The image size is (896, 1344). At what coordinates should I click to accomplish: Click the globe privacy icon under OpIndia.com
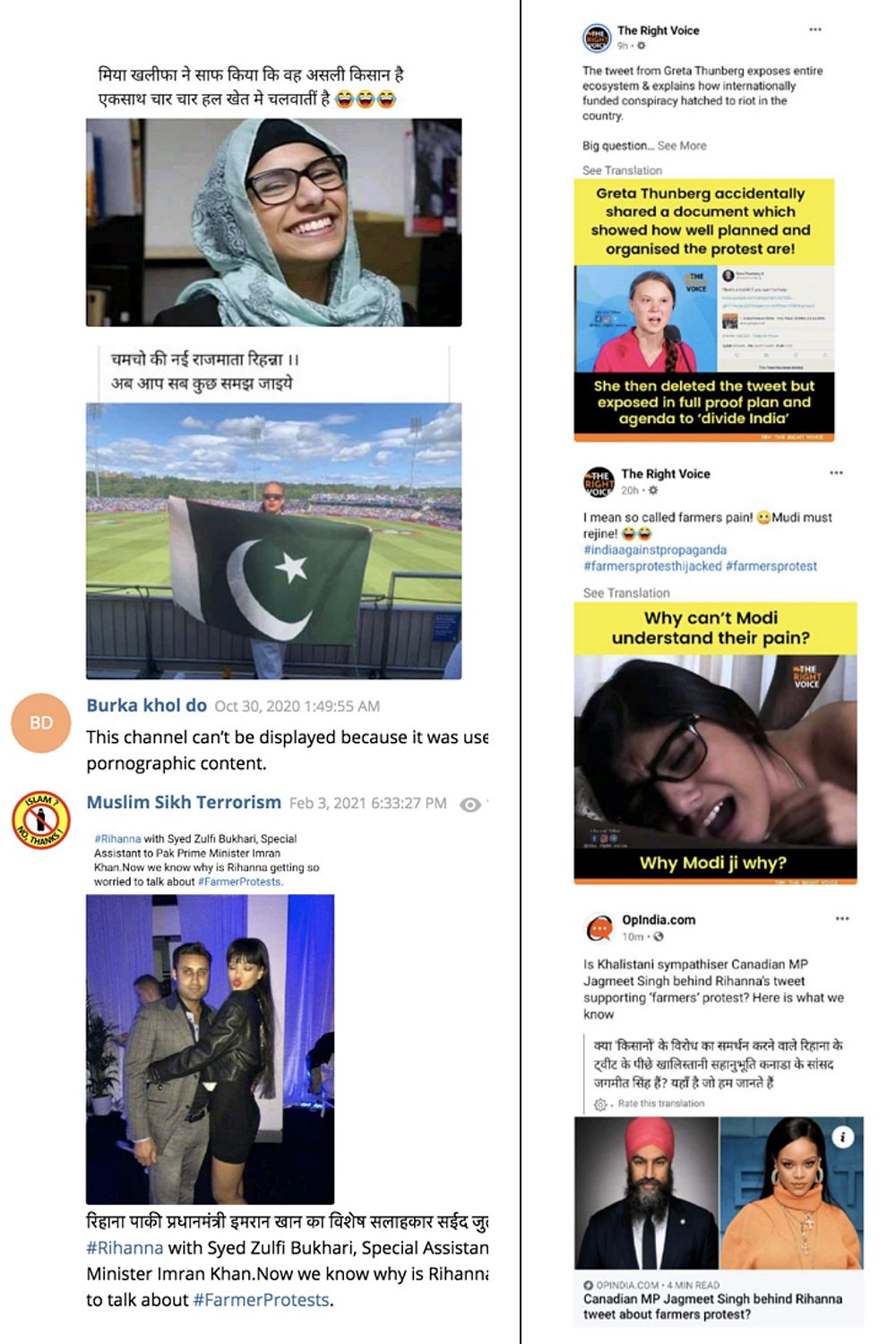[x=659, y=936]
